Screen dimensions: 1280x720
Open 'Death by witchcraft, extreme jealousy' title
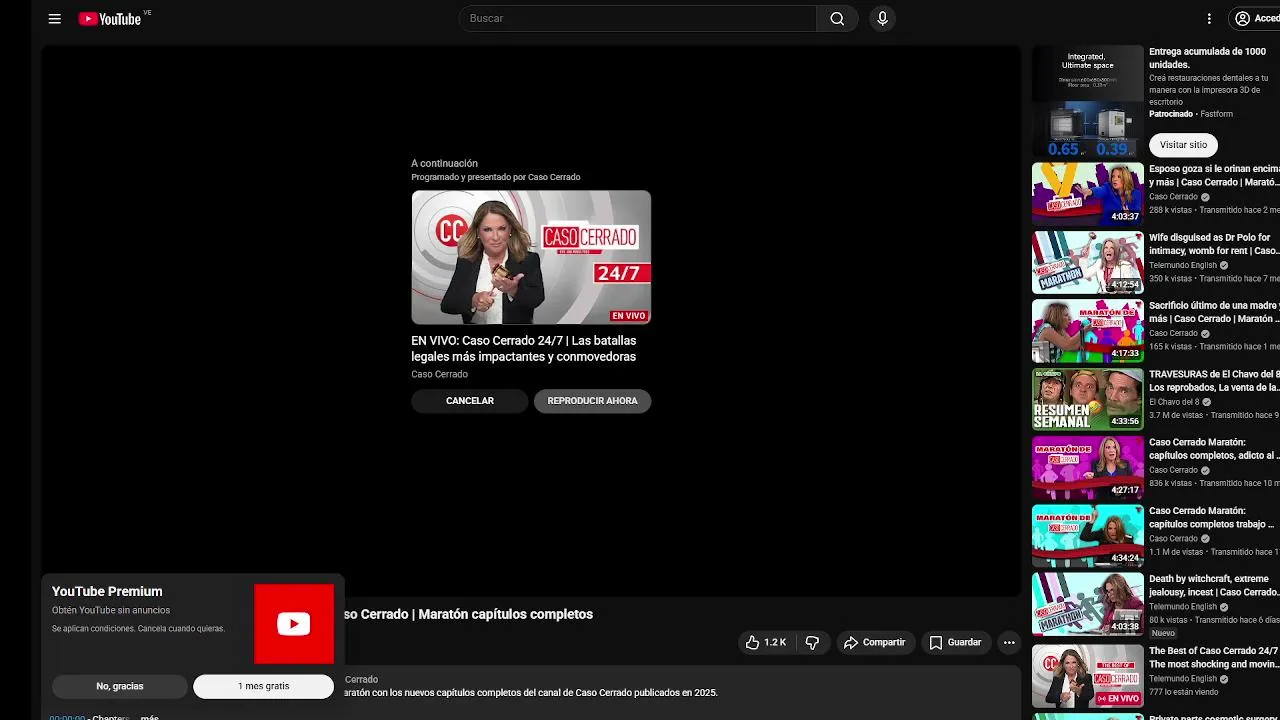coord(1214,586)
